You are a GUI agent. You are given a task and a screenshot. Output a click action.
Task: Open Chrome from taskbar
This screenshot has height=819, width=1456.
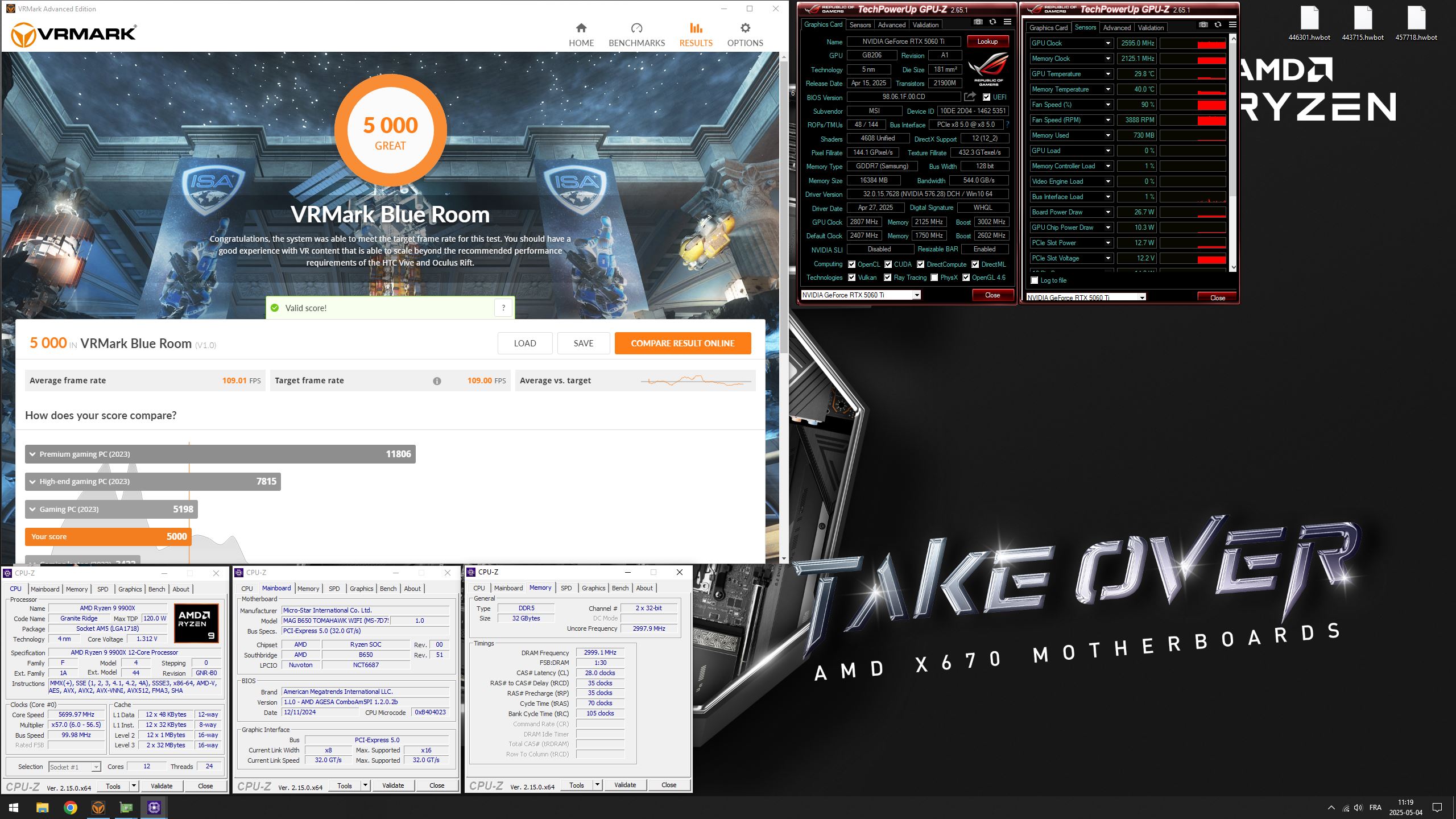[x=70, y=808]
